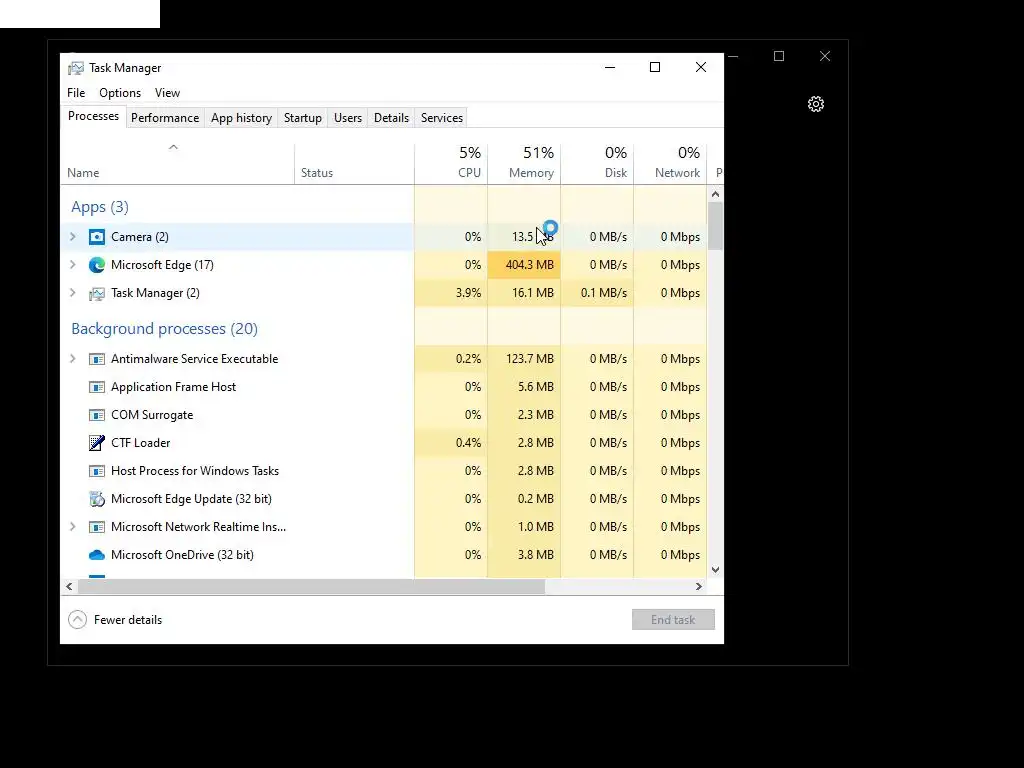Image resolution: width=1024 pixels, height=768 pixels.
Task: Select the Processes tab
Action: click(x=93, y=116)
